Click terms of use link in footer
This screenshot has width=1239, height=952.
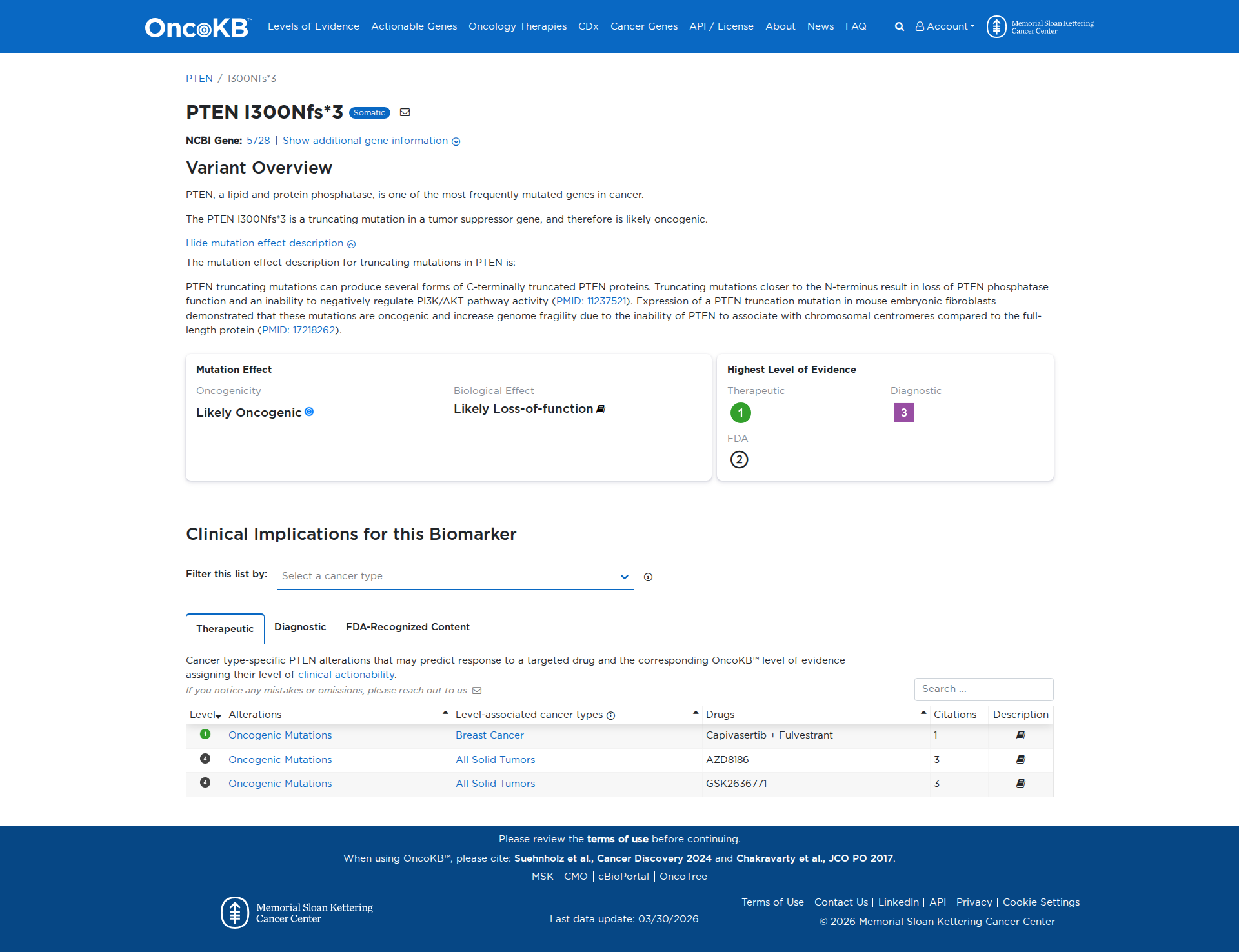coord(618,839)
